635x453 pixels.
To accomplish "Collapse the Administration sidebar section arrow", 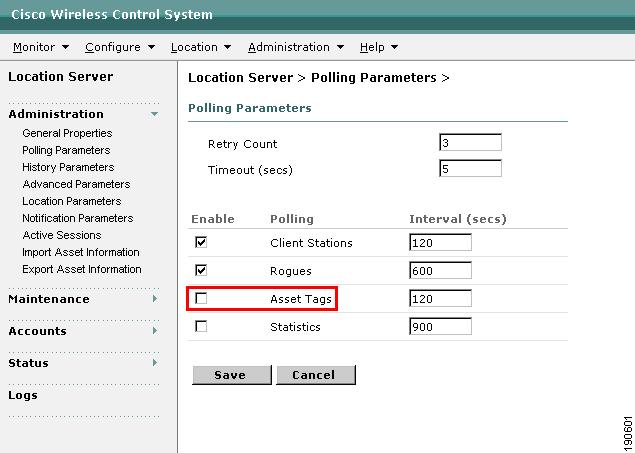I will coord(154,114).
